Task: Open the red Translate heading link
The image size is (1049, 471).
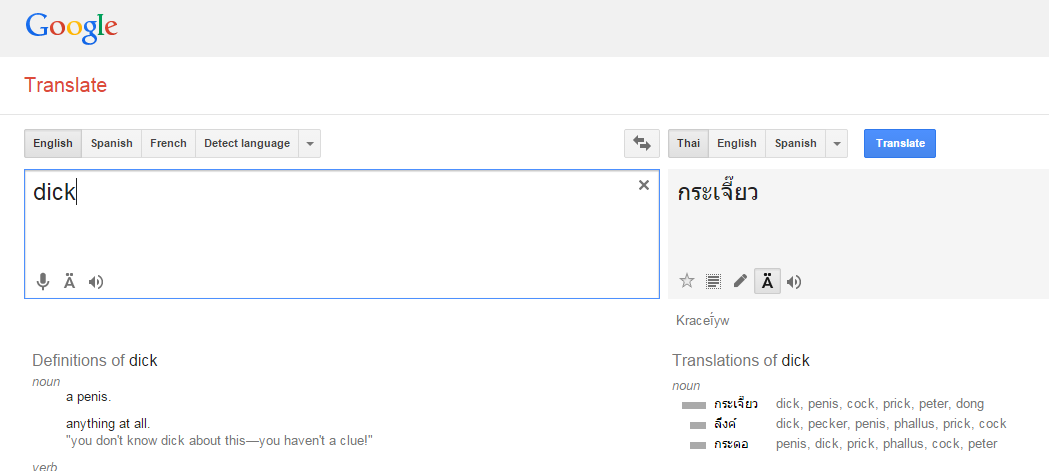Action: point(65,85)
